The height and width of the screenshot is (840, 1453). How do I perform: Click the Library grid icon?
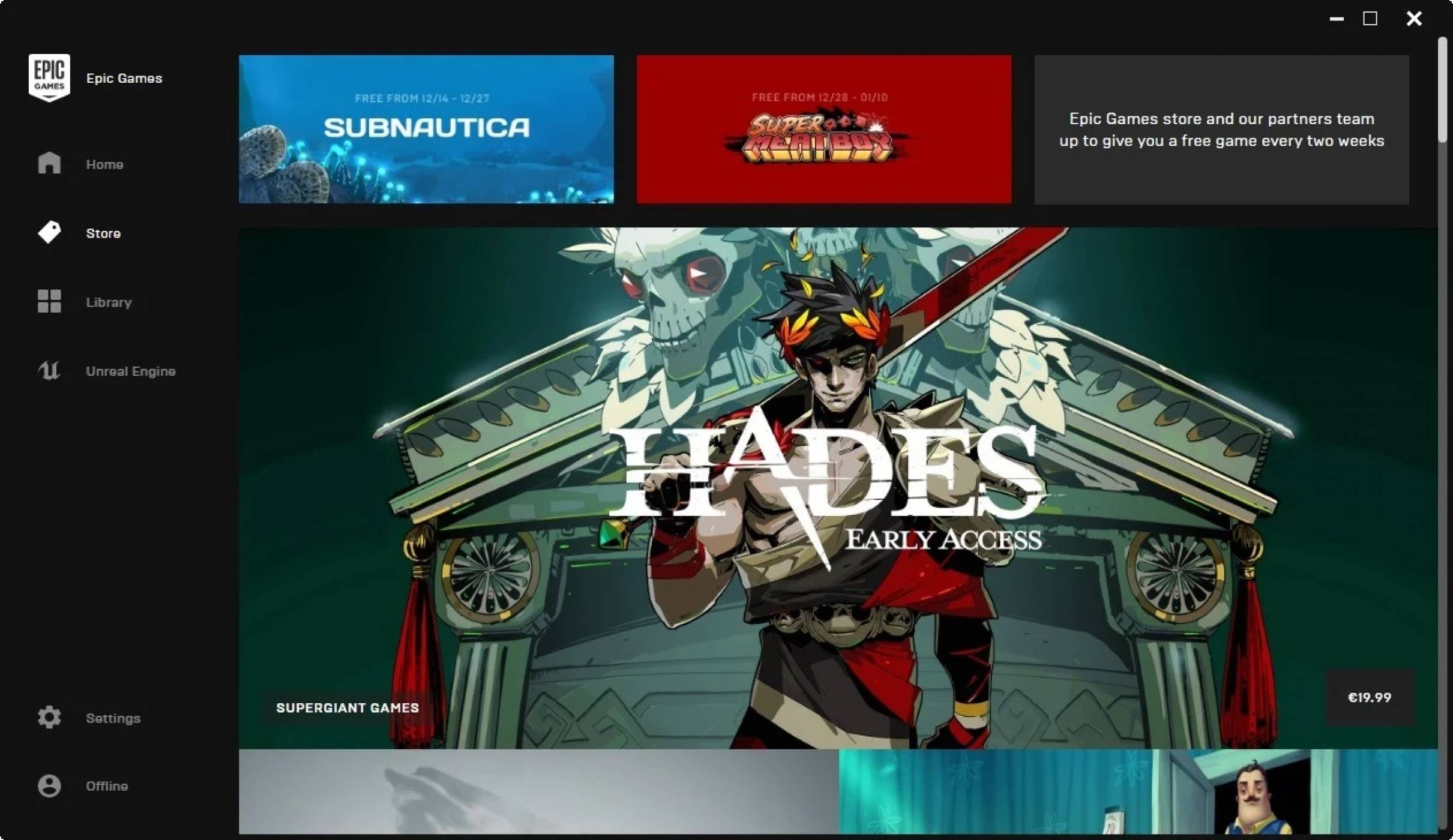[49, 301]
